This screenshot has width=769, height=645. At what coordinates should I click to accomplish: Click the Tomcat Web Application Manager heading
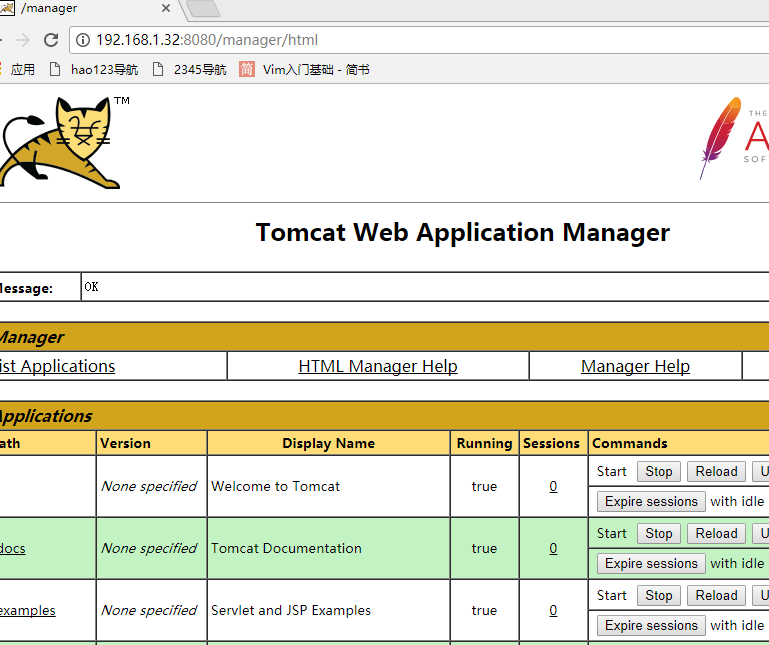pos(462,233)
